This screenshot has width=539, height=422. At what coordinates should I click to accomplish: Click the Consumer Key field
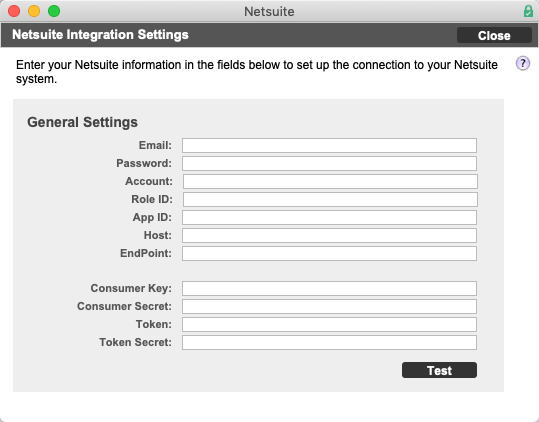point(329,288)
